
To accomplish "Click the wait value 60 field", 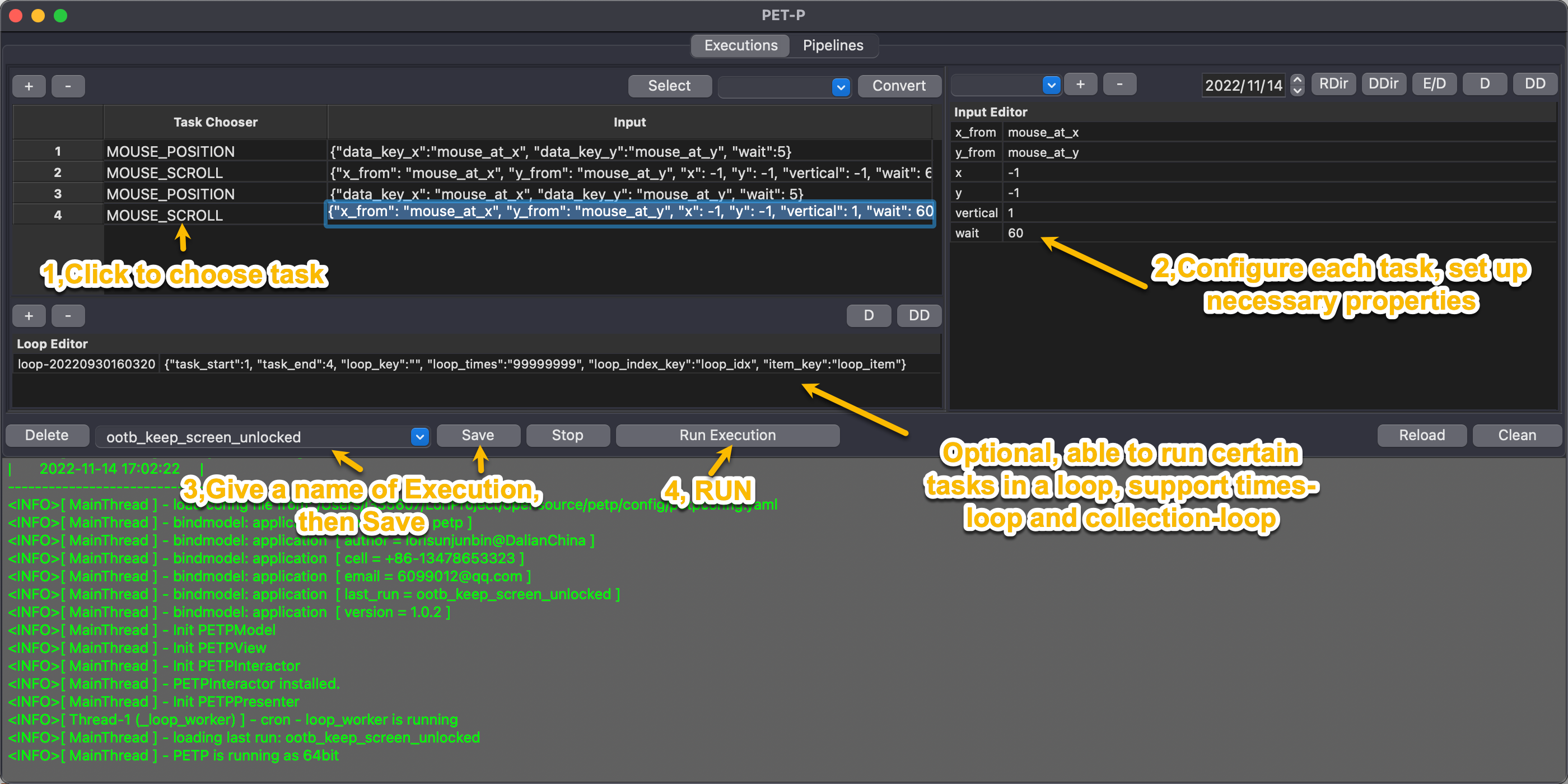I will pos(1015,233).
